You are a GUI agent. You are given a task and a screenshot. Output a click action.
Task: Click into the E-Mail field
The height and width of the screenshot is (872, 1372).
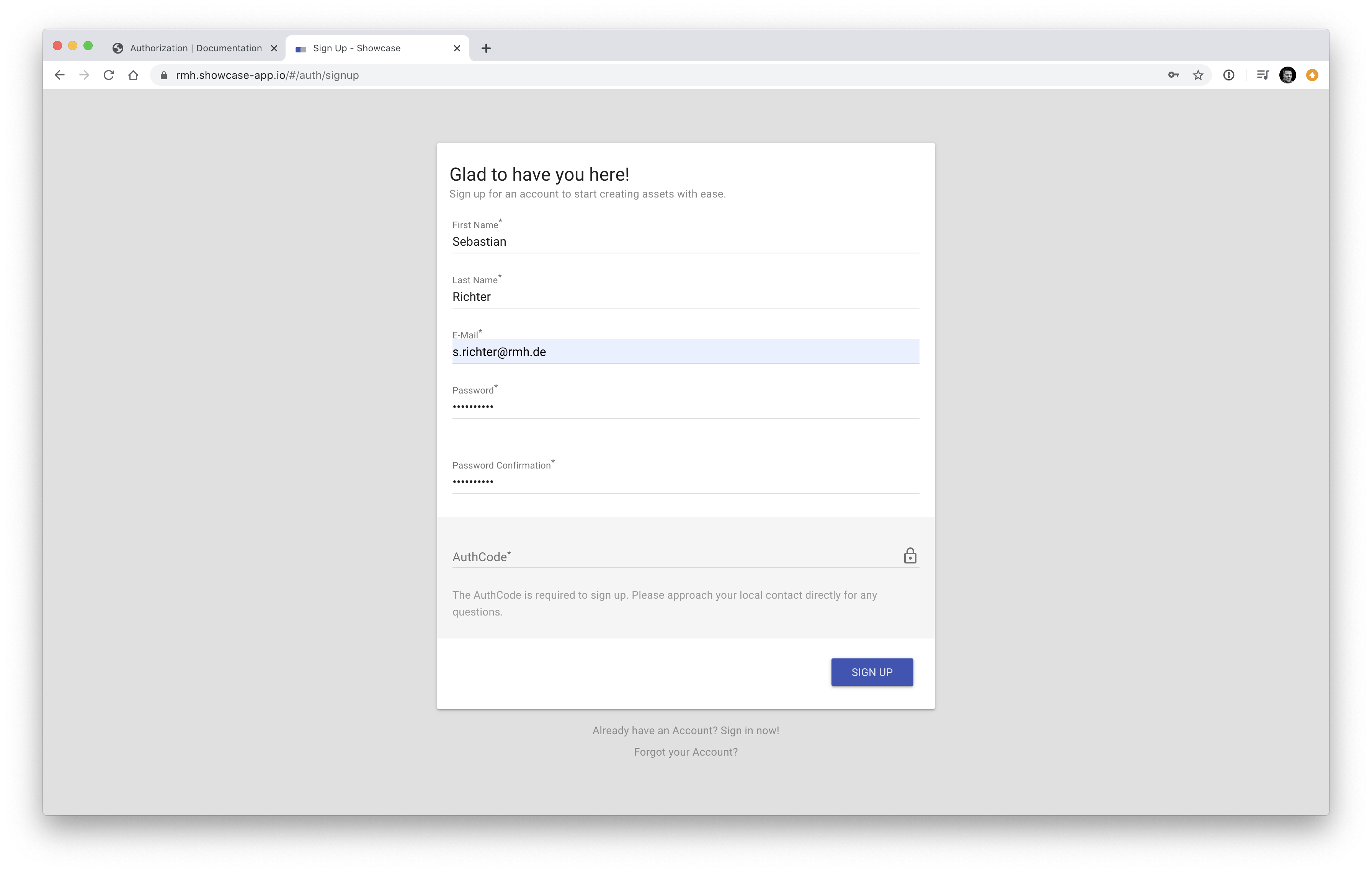click(x=686, y=351)
